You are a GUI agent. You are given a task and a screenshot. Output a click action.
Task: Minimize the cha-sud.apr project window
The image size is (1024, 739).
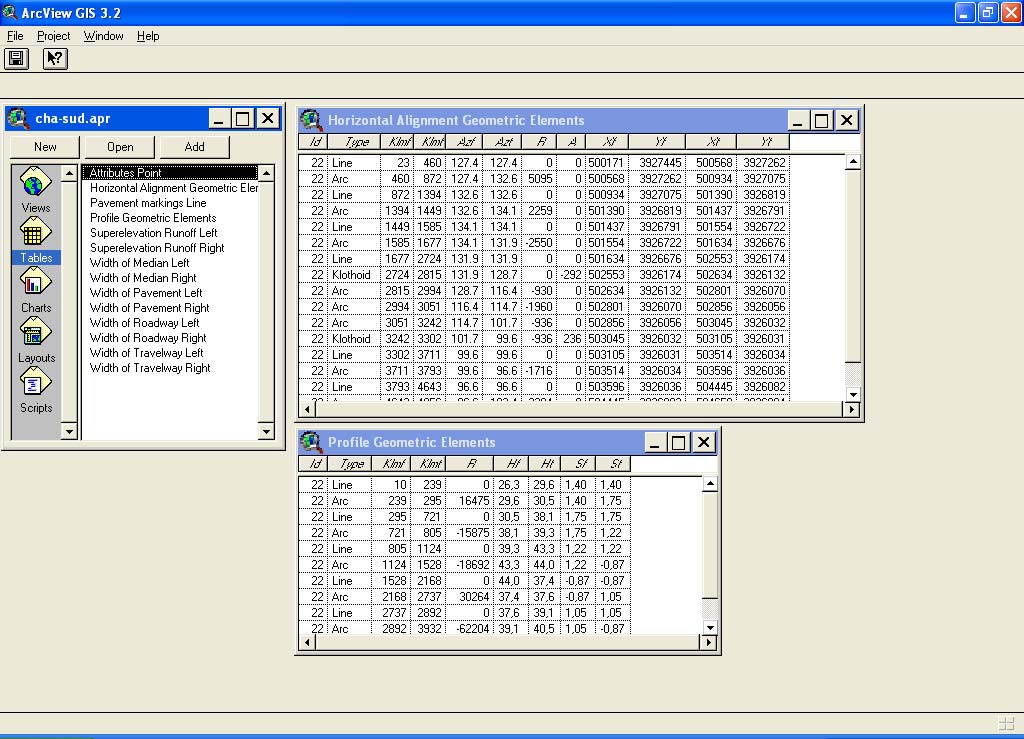click(218, 119)
